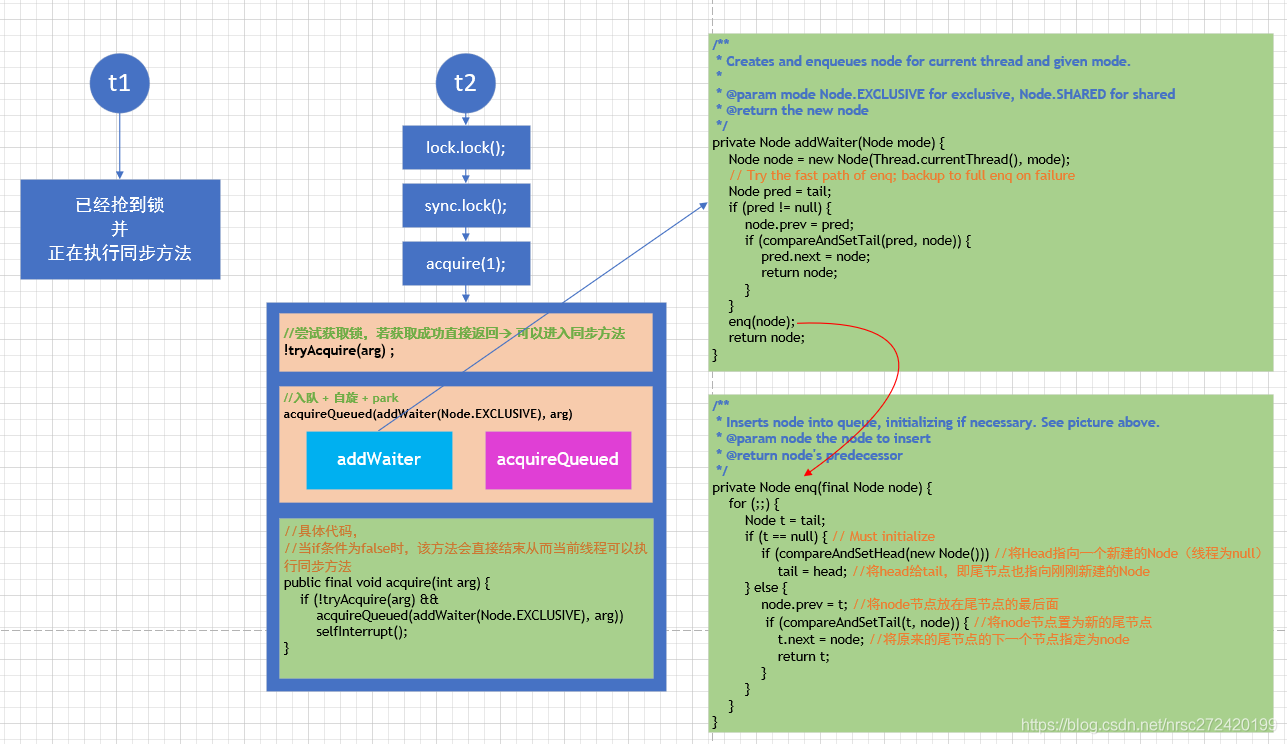Image resolution: width=1287 pixels, height=744 pixels.
Task: Click acquireQueued(addWaiter(Node.EXCLUSIVE), arg) line under park comment
Action: tap(428, 413)
